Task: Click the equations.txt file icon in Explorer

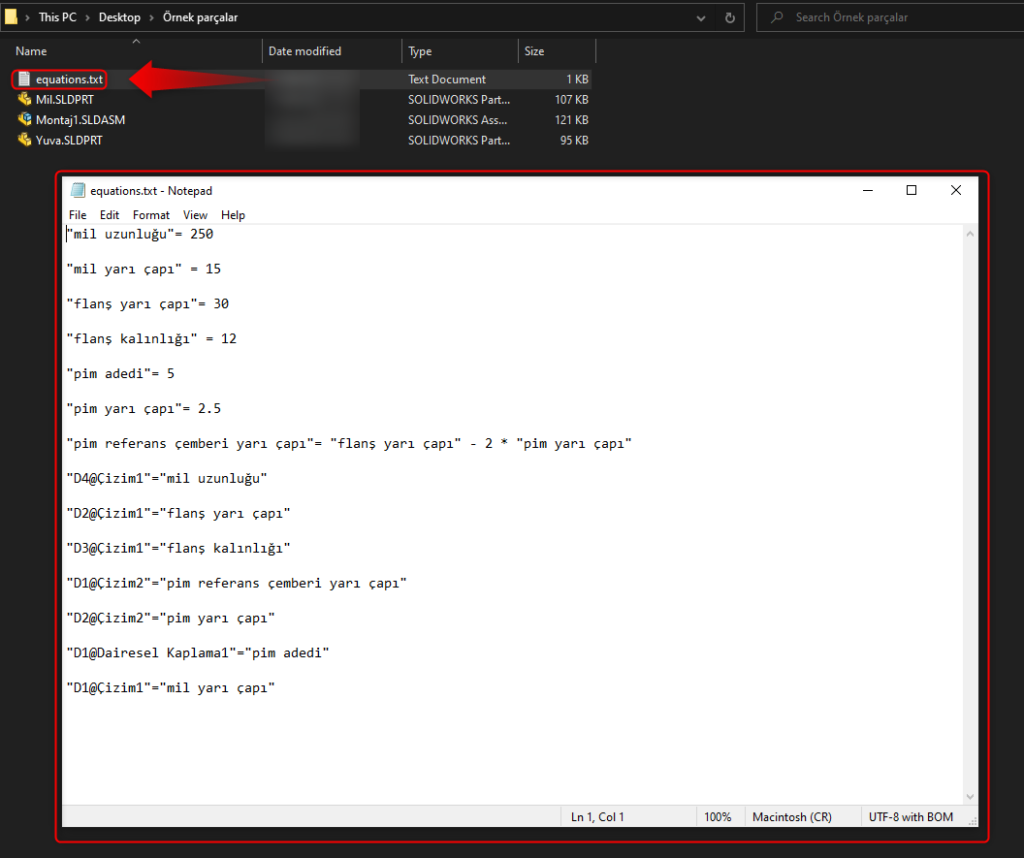Action: [24, 79]
